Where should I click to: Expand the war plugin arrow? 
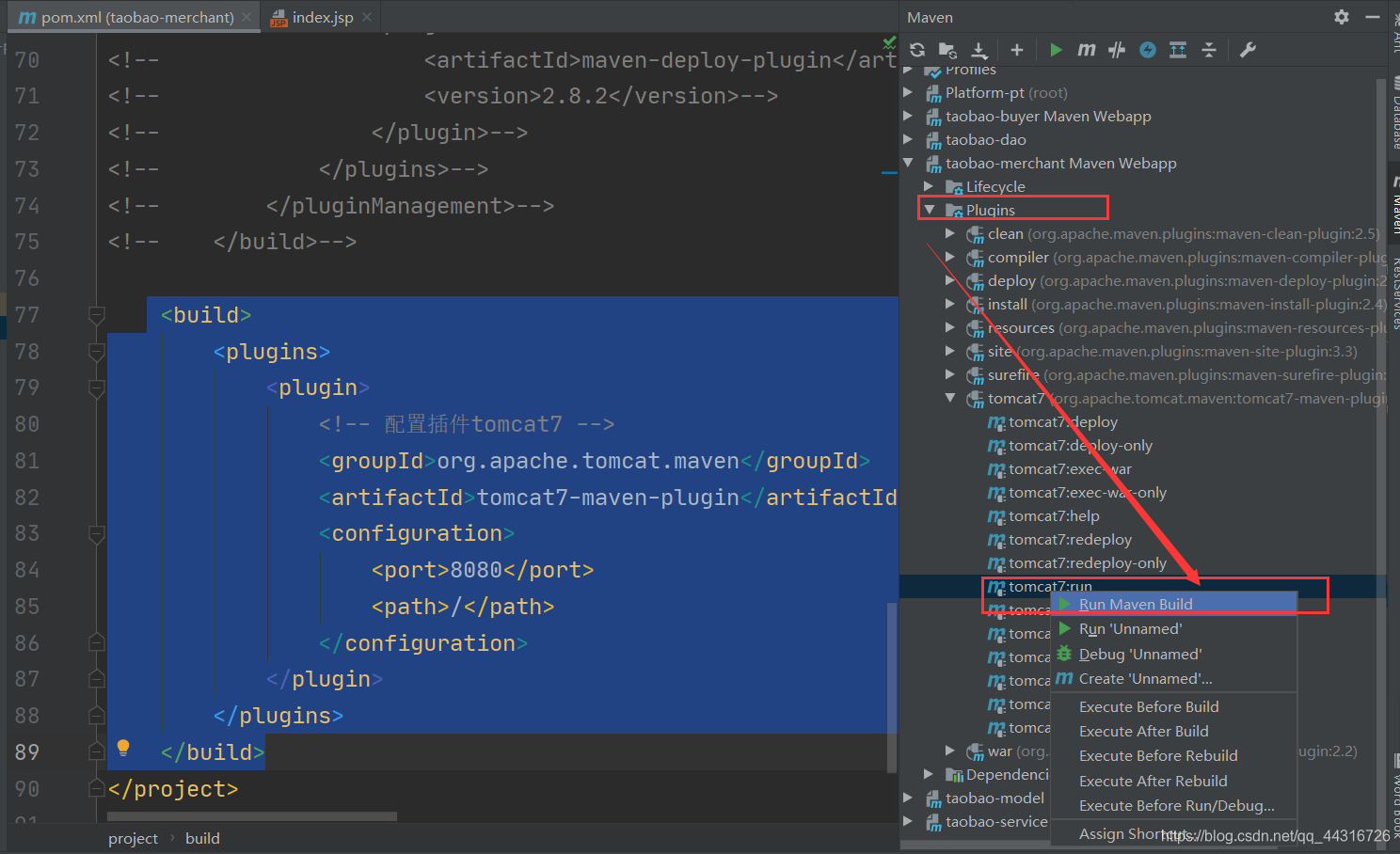coord(950,751)
